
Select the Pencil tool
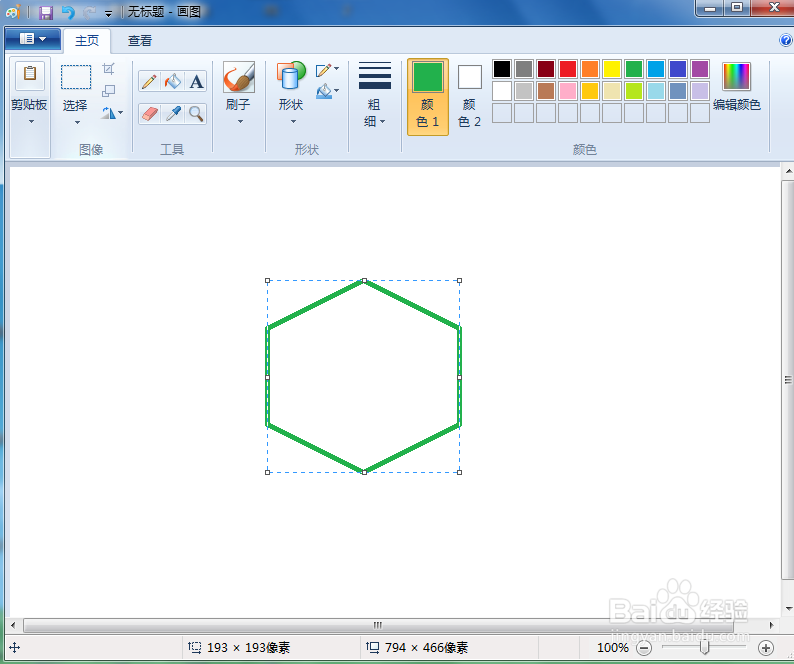click(149, 82)
